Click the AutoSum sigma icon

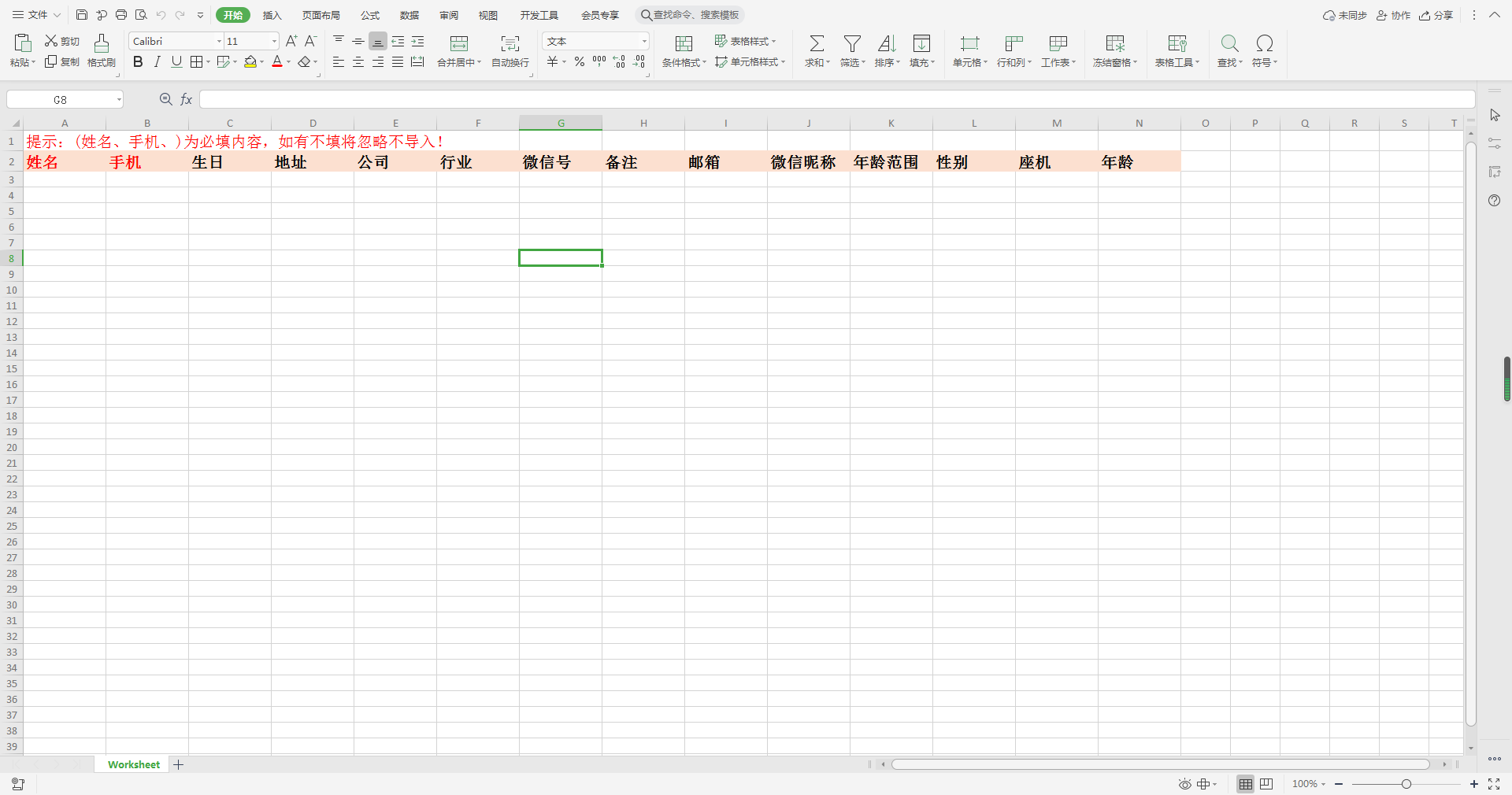point(817,43)
